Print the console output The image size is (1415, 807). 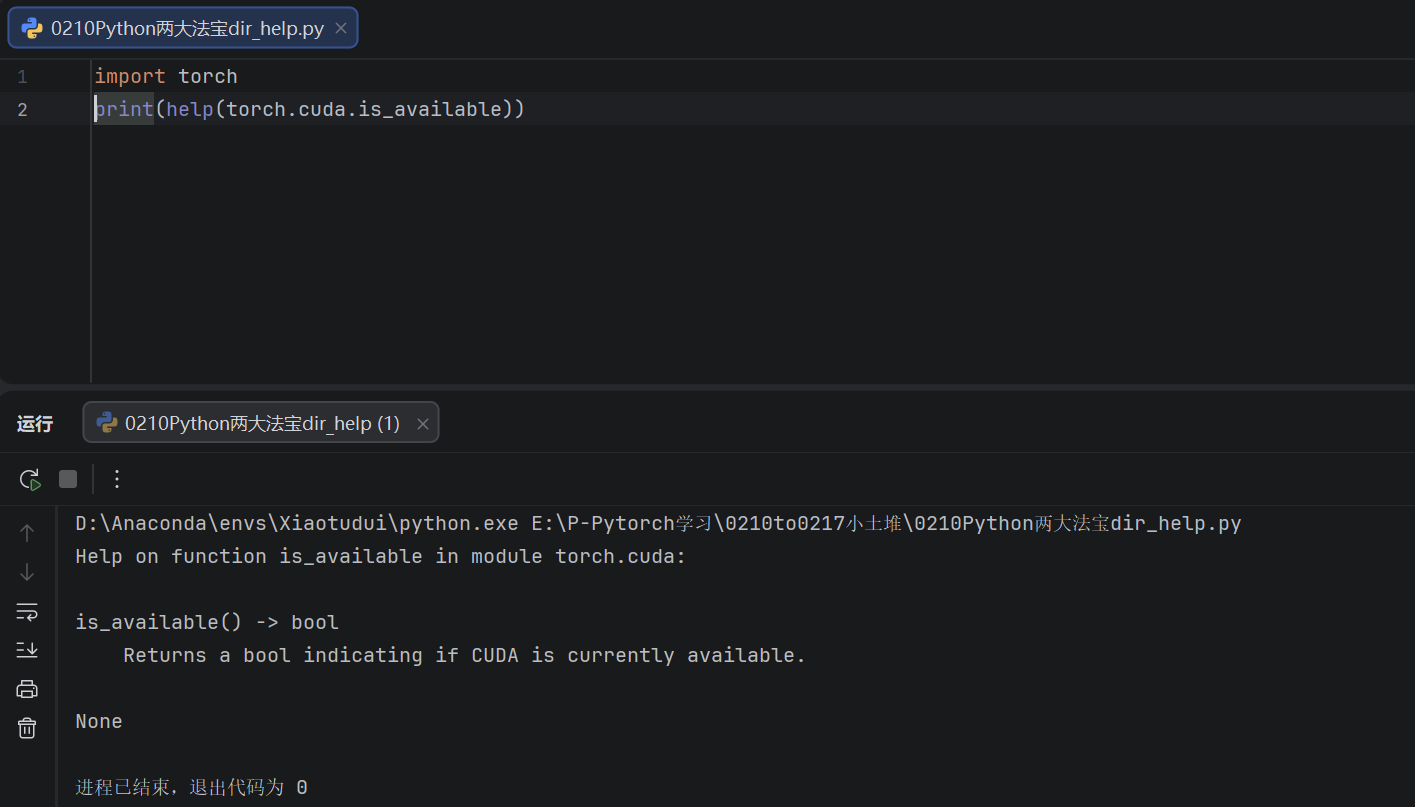(27, 689)
